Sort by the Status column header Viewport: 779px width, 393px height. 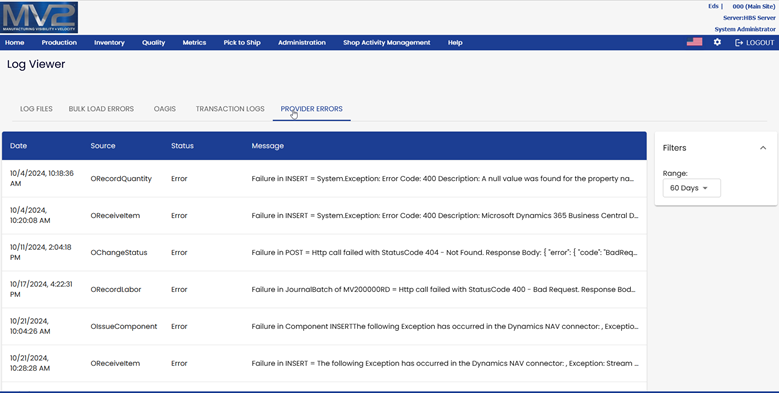(182, 146)
